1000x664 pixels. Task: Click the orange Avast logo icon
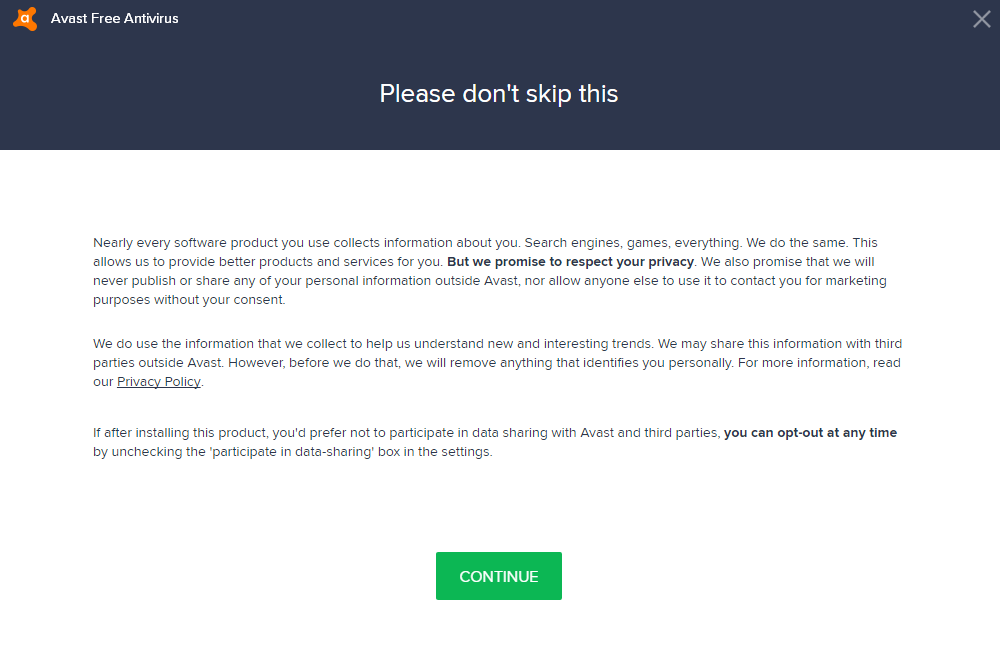tap(25, 19)
